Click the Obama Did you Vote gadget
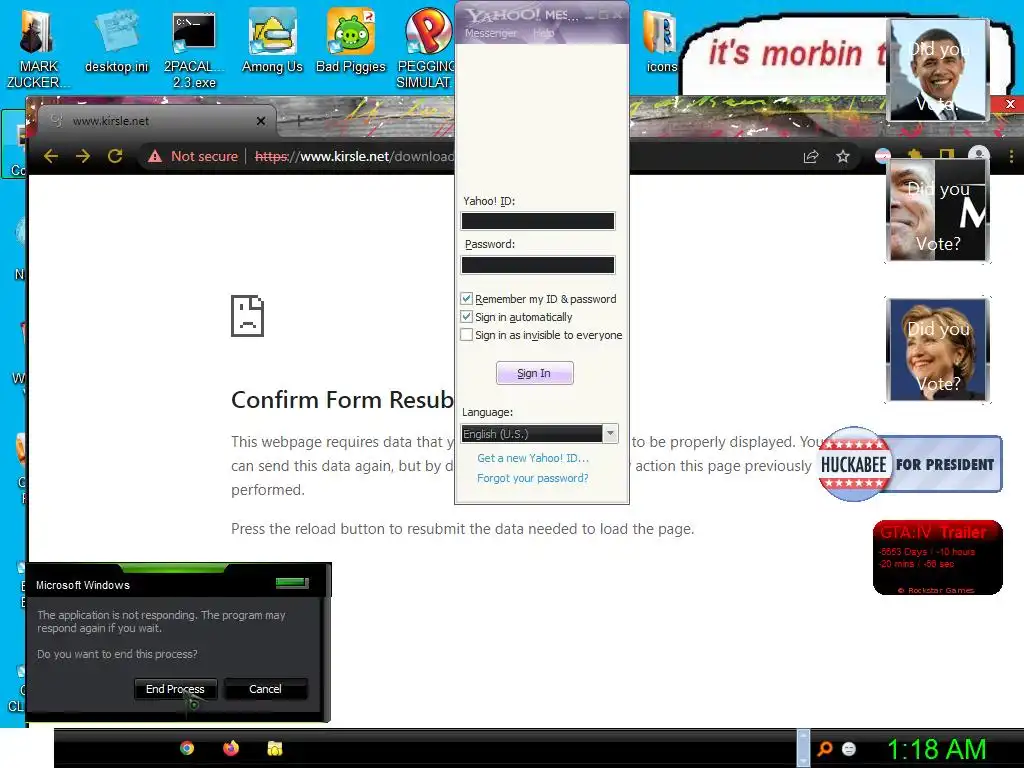1024x768 pixels. point(938,71)
